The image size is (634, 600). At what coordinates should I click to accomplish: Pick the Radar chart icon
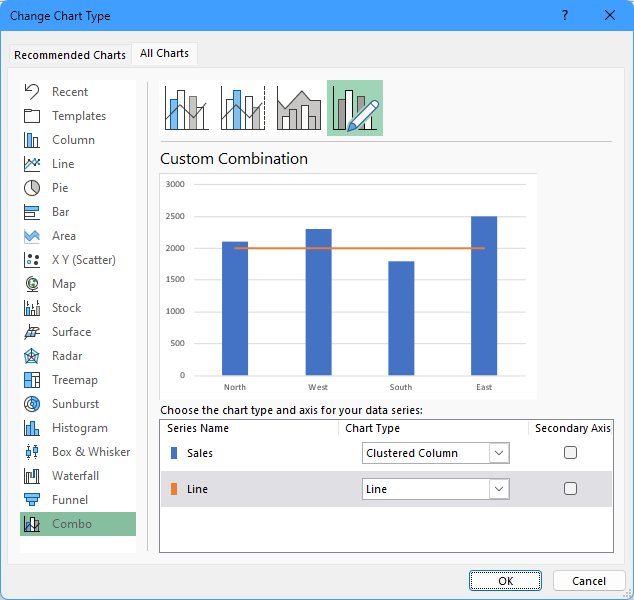tap(32, 356)
